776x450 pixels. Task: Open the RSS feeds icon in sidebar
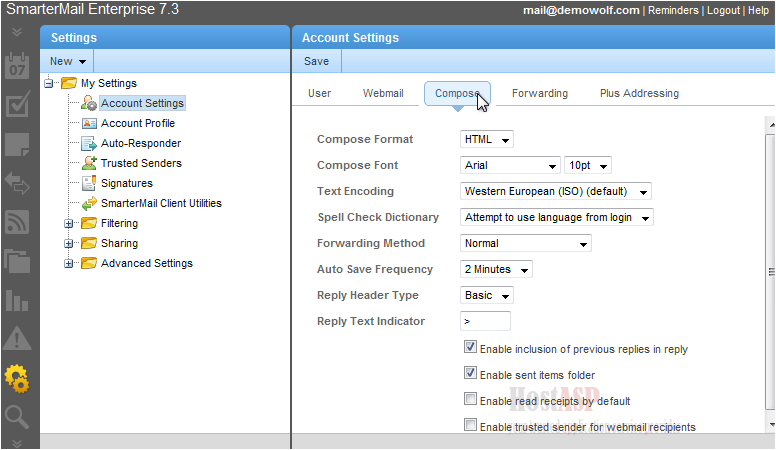(17, 222)
